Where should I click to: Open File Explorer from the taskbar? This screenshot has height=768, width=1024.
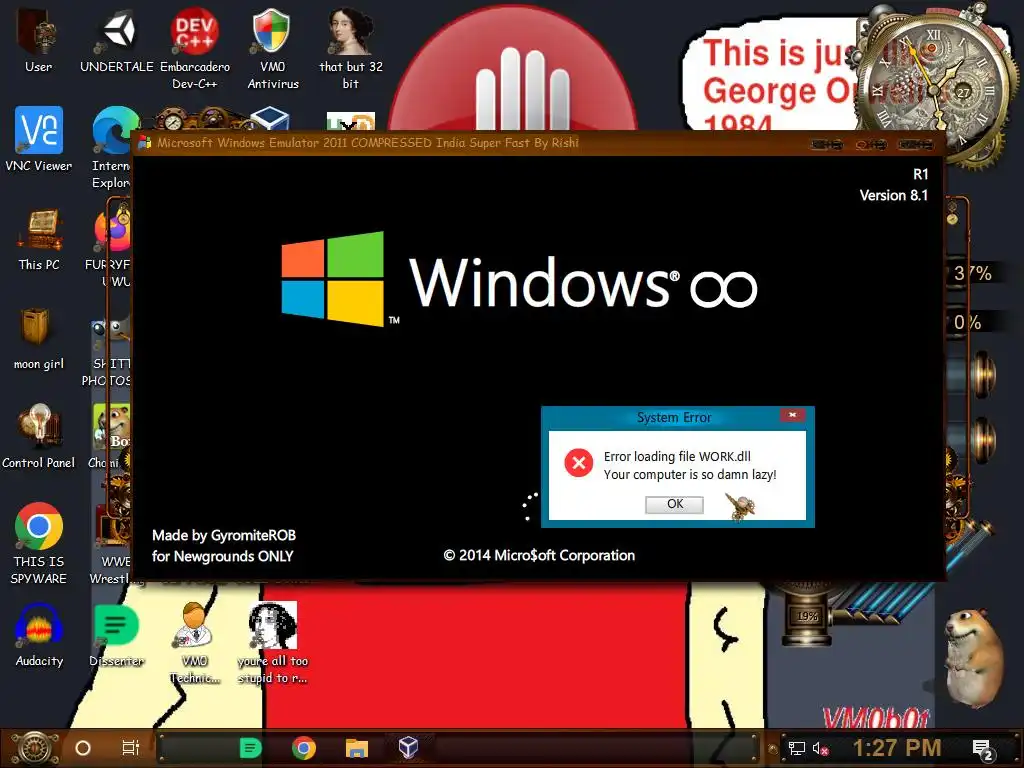[x=357, y=748]
